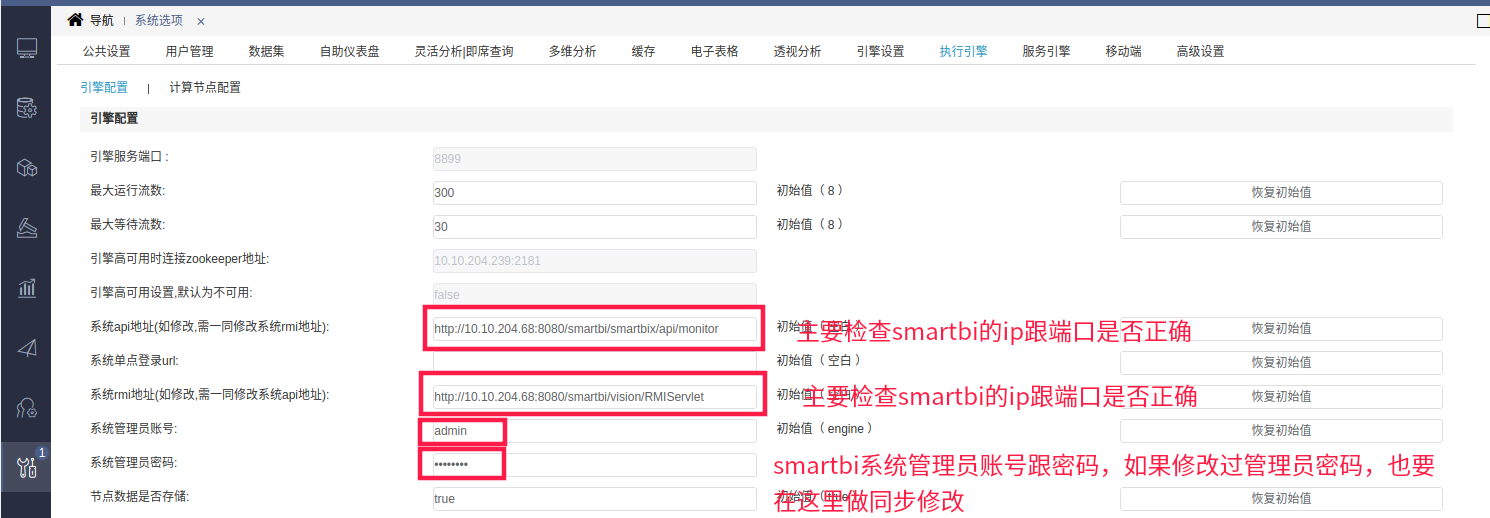Open the 缓存 tab
This screenshot has width=1490, height=518.
click(643, 51)
